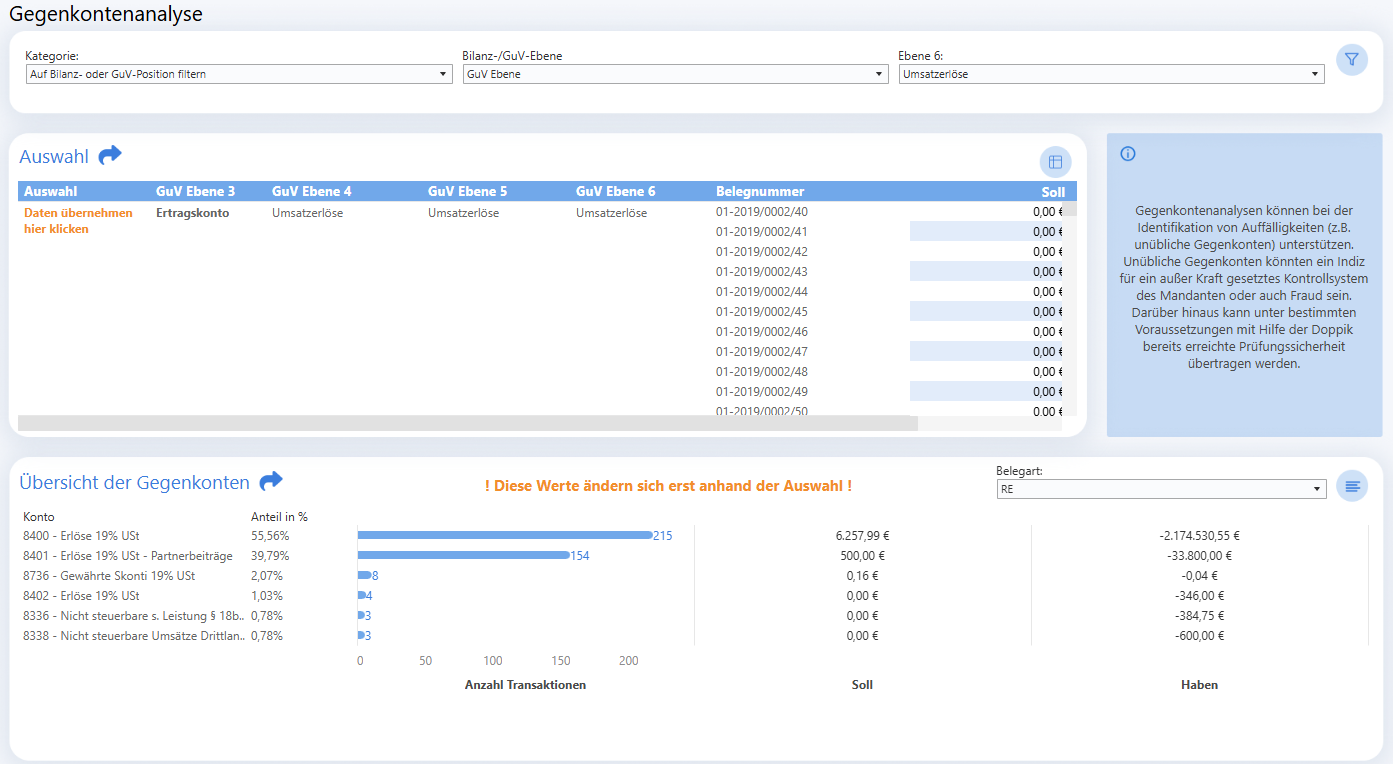
Task: Click the Soll column header in Auswahl table
Action: (1053, 192)
